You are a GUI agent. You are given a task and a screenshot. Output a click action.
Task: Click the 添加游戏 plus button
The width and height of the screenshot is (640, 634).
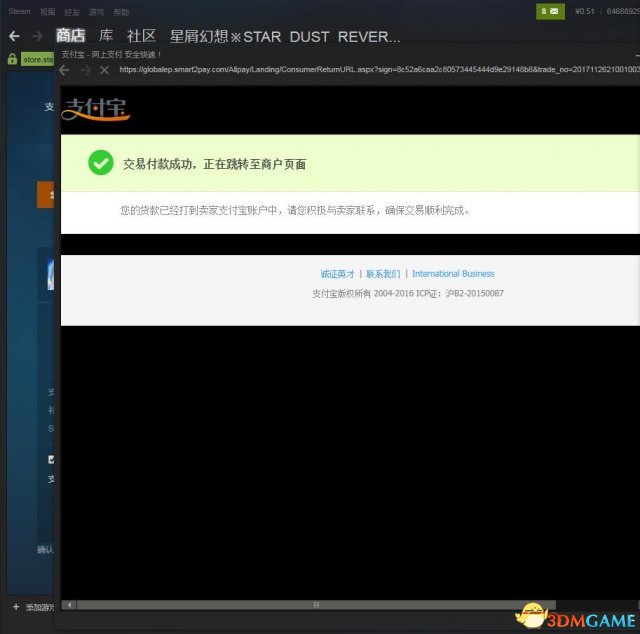click(16, 607)
